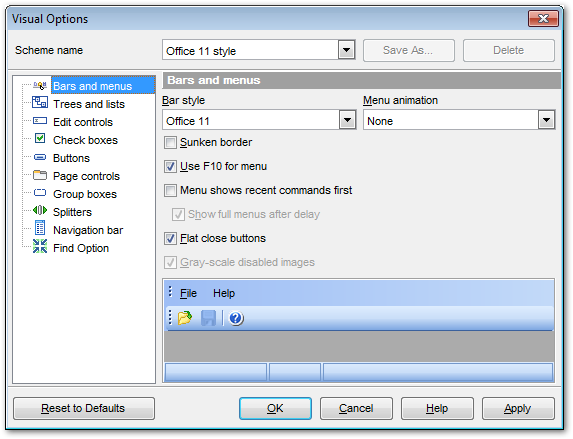This screenshot has width=573, height=439.
Task: Select Bars and menus in the tree
Action: point(92,86)
